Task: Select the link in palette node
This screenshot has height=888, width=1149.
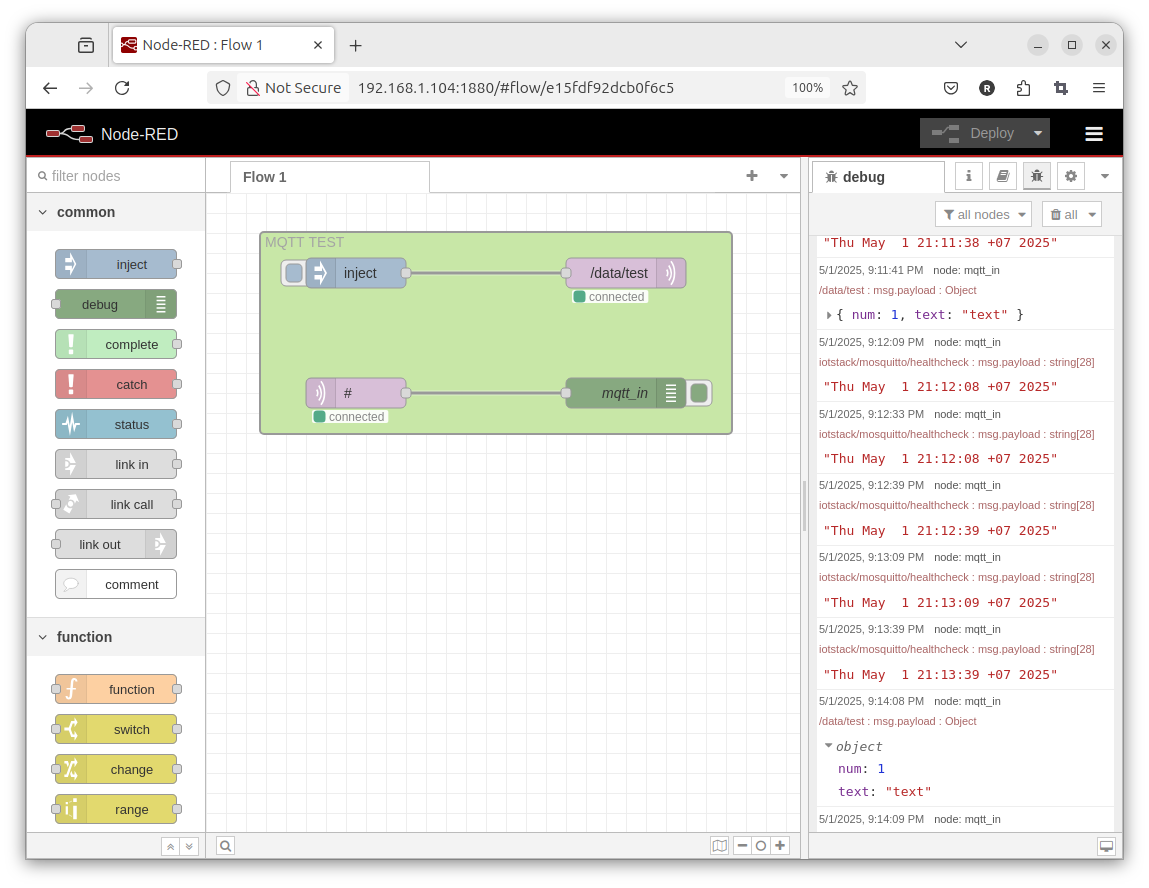Action: point(116,465)
